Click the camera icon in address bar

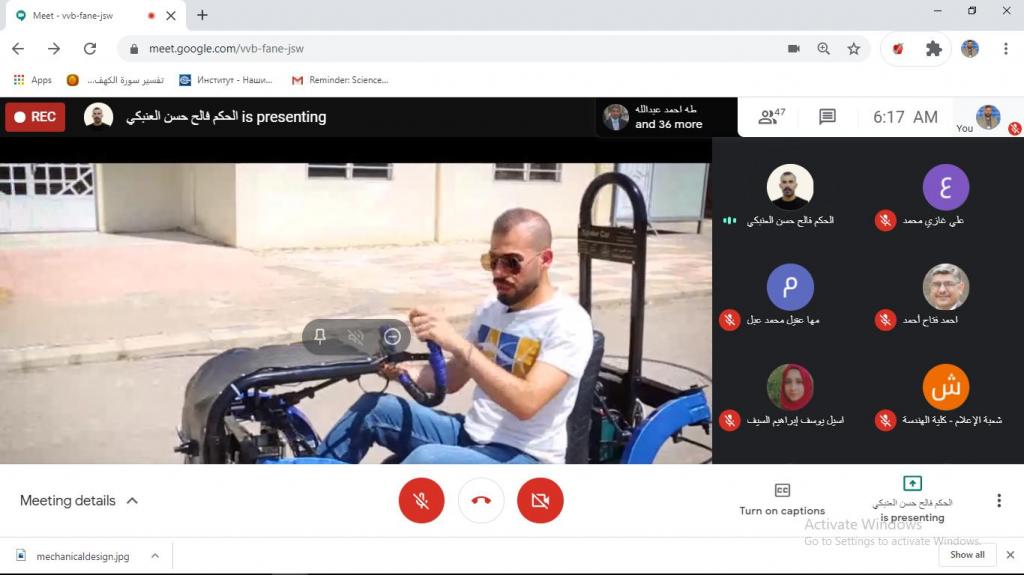tap(794, 48)
